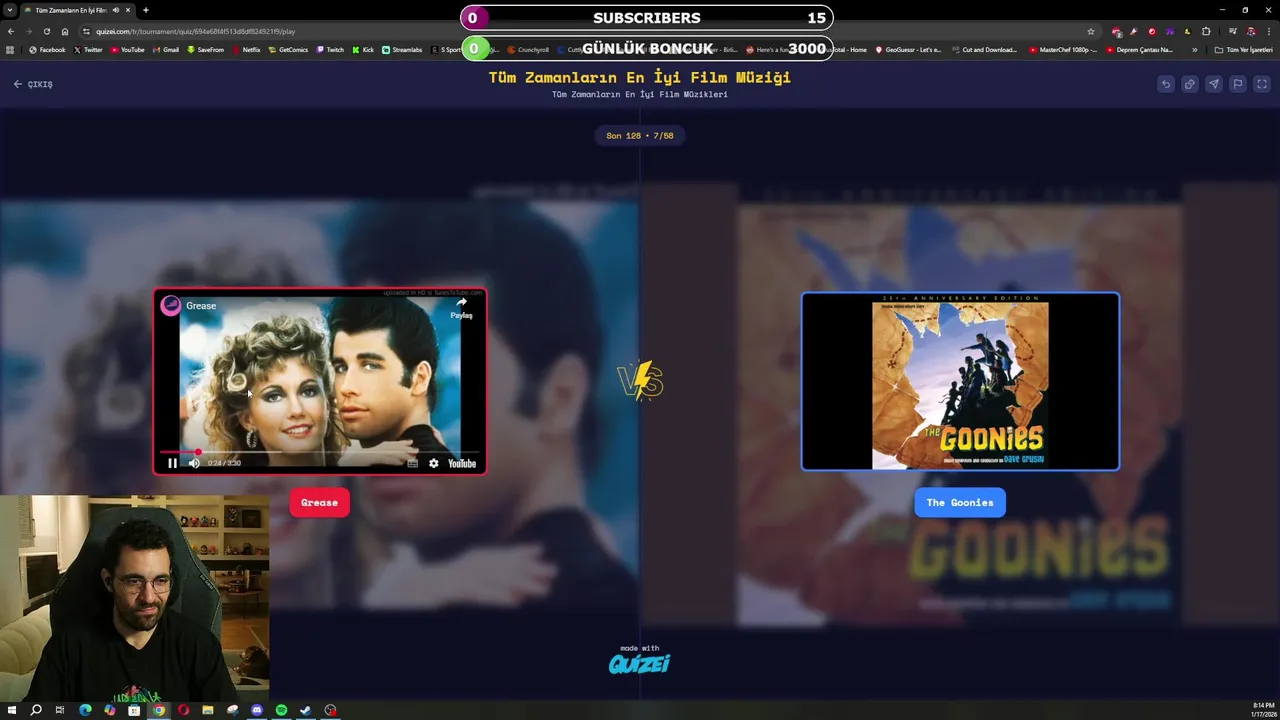Open the Grease video title link
The height and width of the screenshot is (720, 1280).
pos(201,306)
